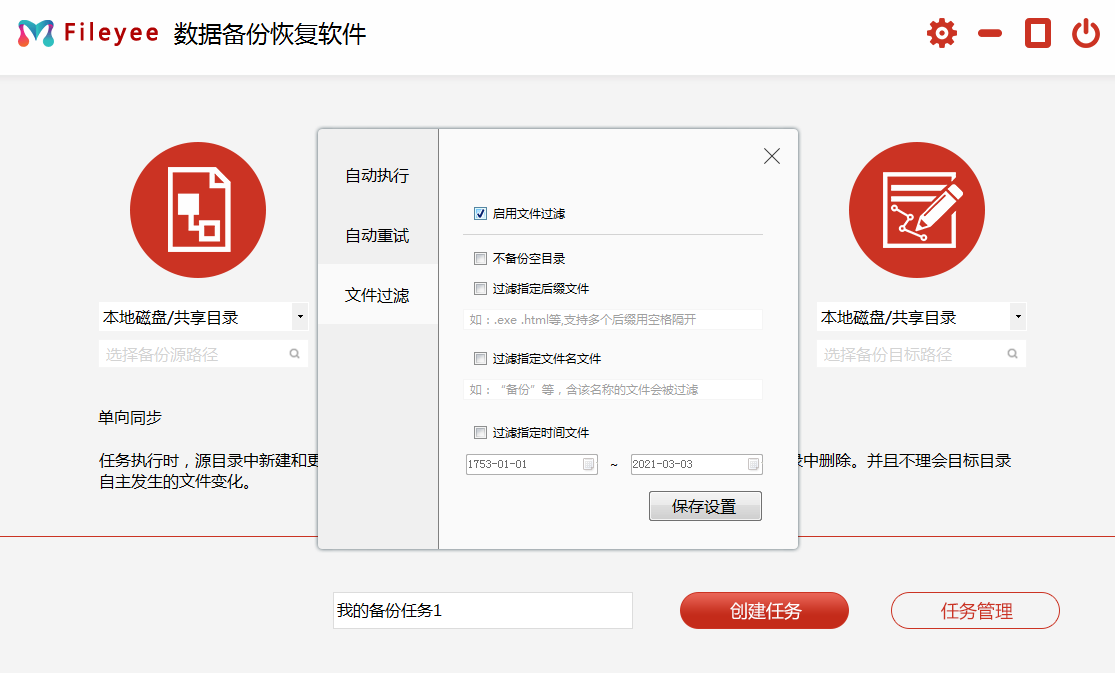
Task: Tick the 过滤指定文件名文件 checkbox
Action: tap(480, 358)
